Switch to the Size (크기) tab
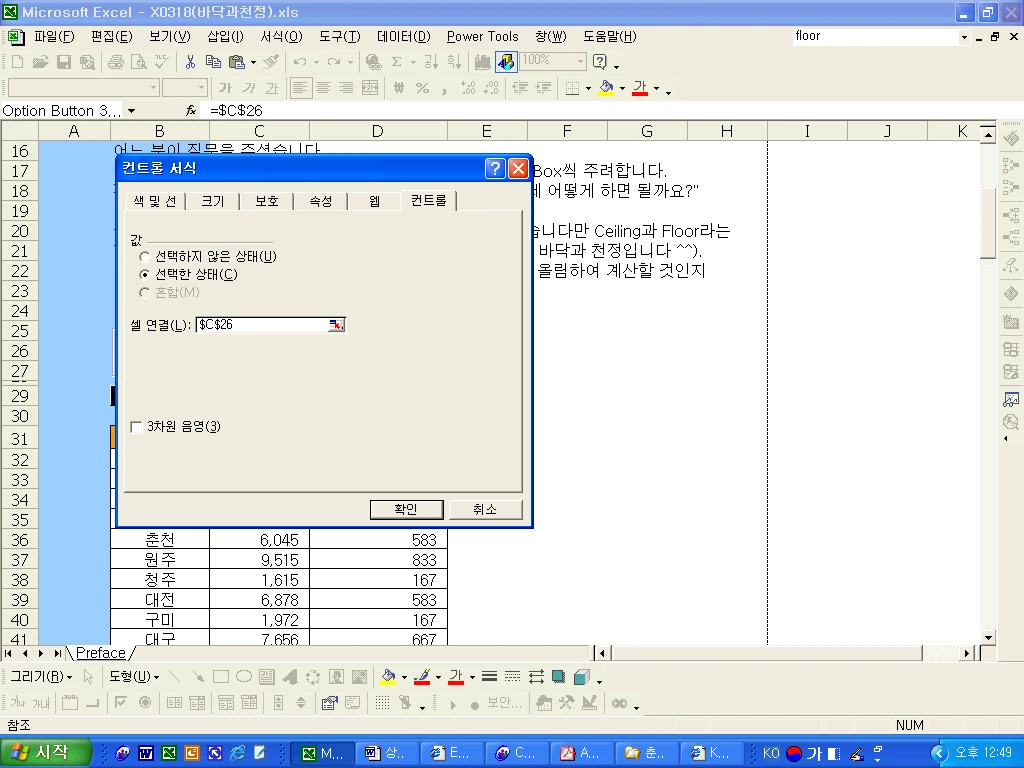This screenshot has width=1024, height=768. [213, 201]
